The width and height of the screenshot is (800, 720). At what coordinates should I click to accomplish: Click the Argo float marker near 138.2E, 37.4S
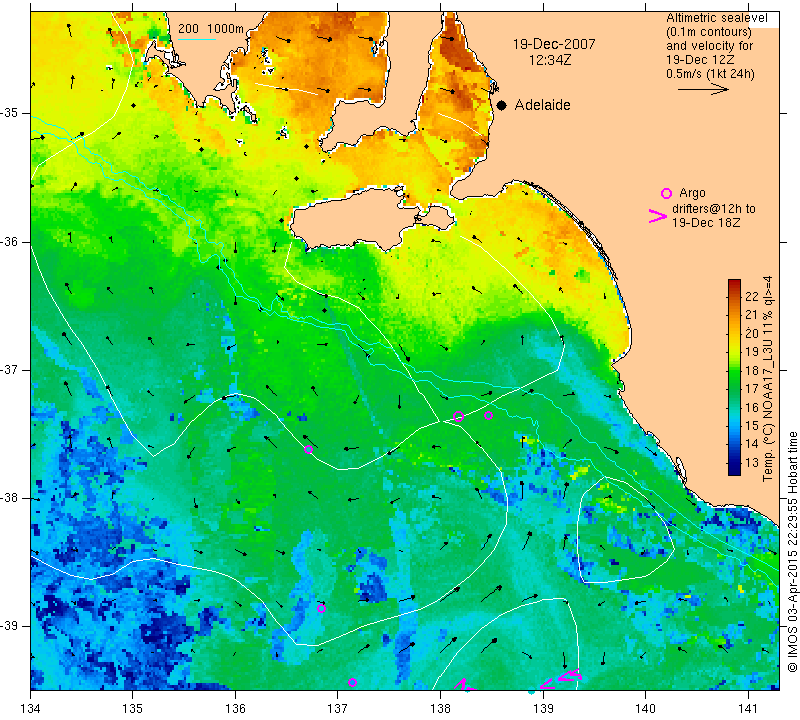tap(458, 416)
